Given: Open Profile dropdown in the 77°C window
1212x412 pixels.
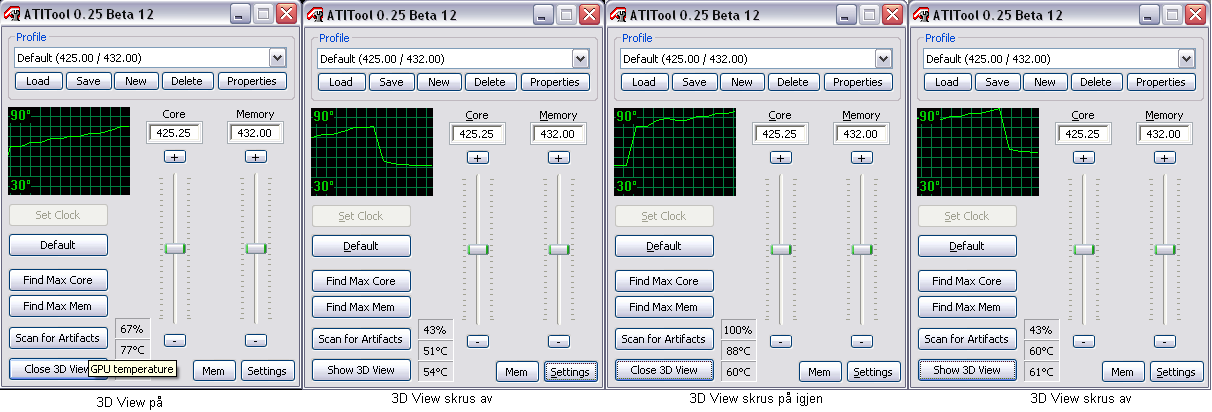Looking at the screenshot, I should tap(277, 58).
